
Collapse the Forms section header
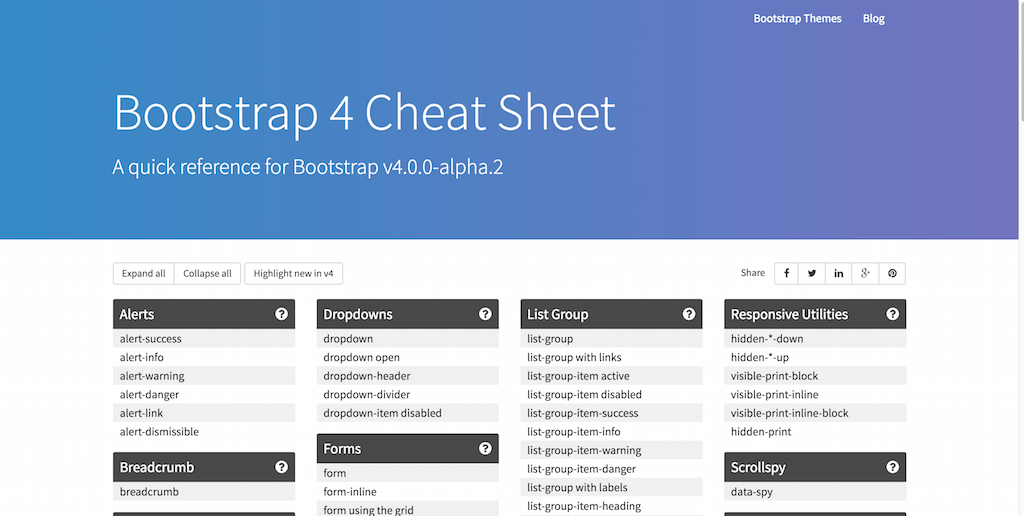408,449
